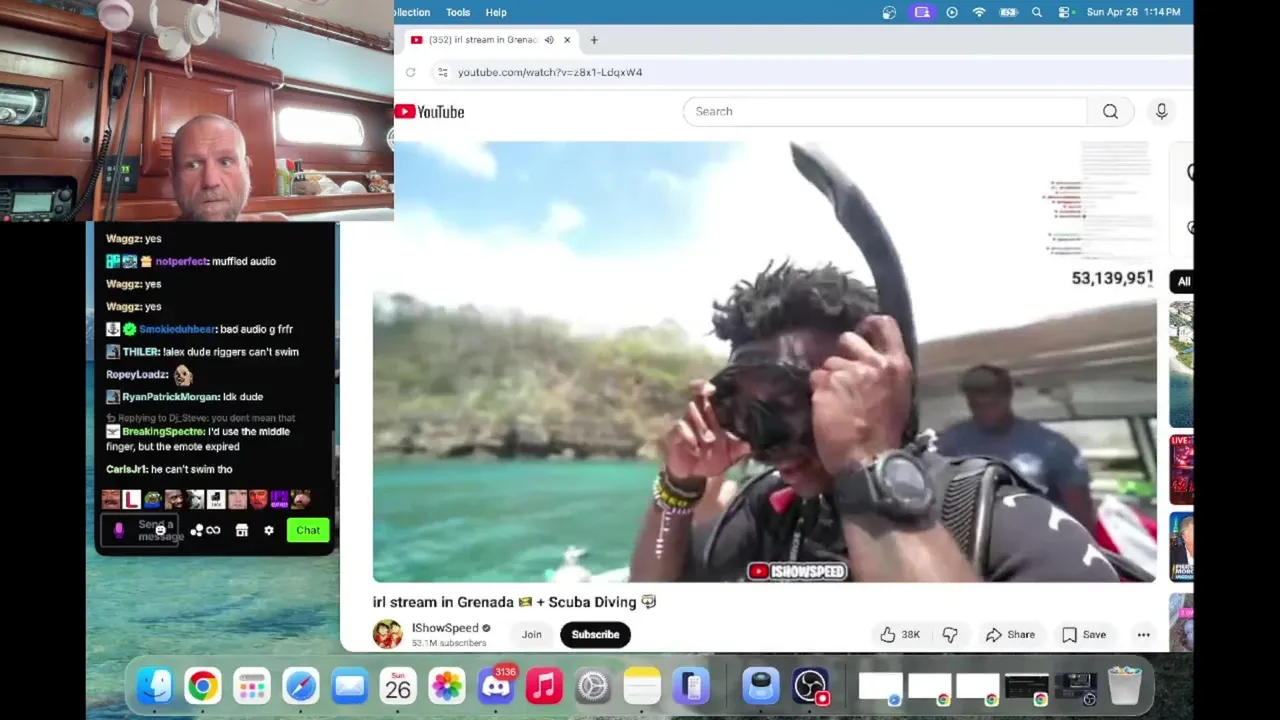Open Spotlight search in menu bar
The height and width of the screenshot is (720, 1280).
[1037, 12]
